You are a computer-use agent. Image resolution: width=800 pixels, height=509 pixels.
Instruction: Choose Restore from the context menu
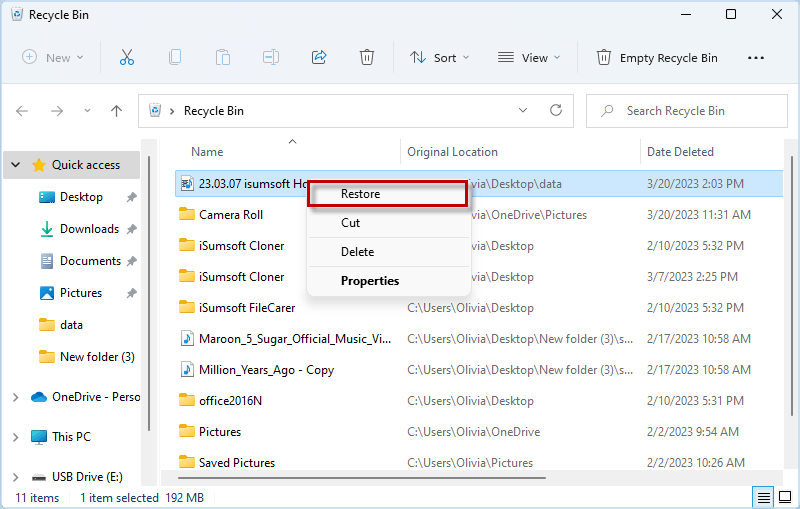(x=388, y=194)
